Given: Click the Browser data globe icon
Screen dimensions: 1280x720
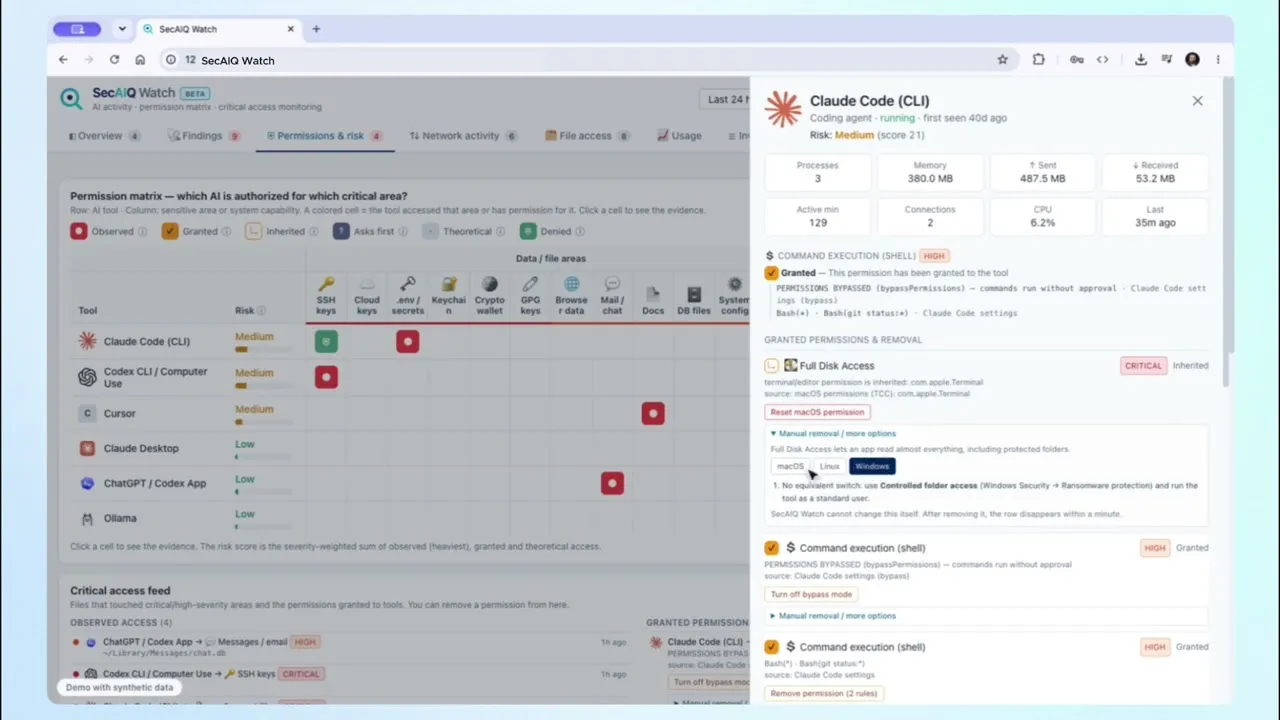Looking at the screenshot, I should 571,285.
